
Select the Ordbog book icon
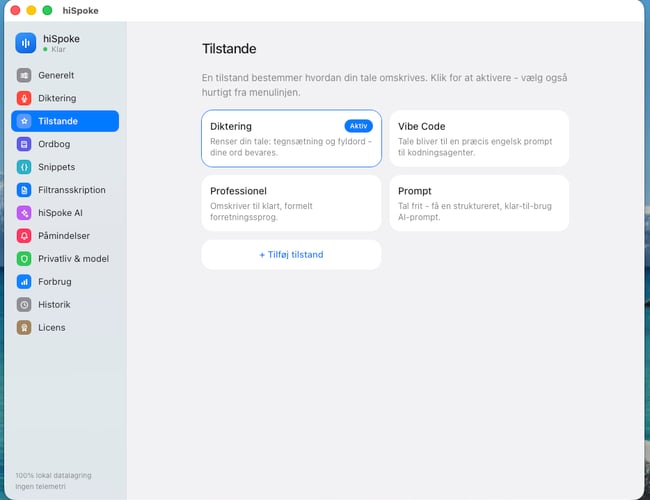pyautogui.click(x=24, y=144)
